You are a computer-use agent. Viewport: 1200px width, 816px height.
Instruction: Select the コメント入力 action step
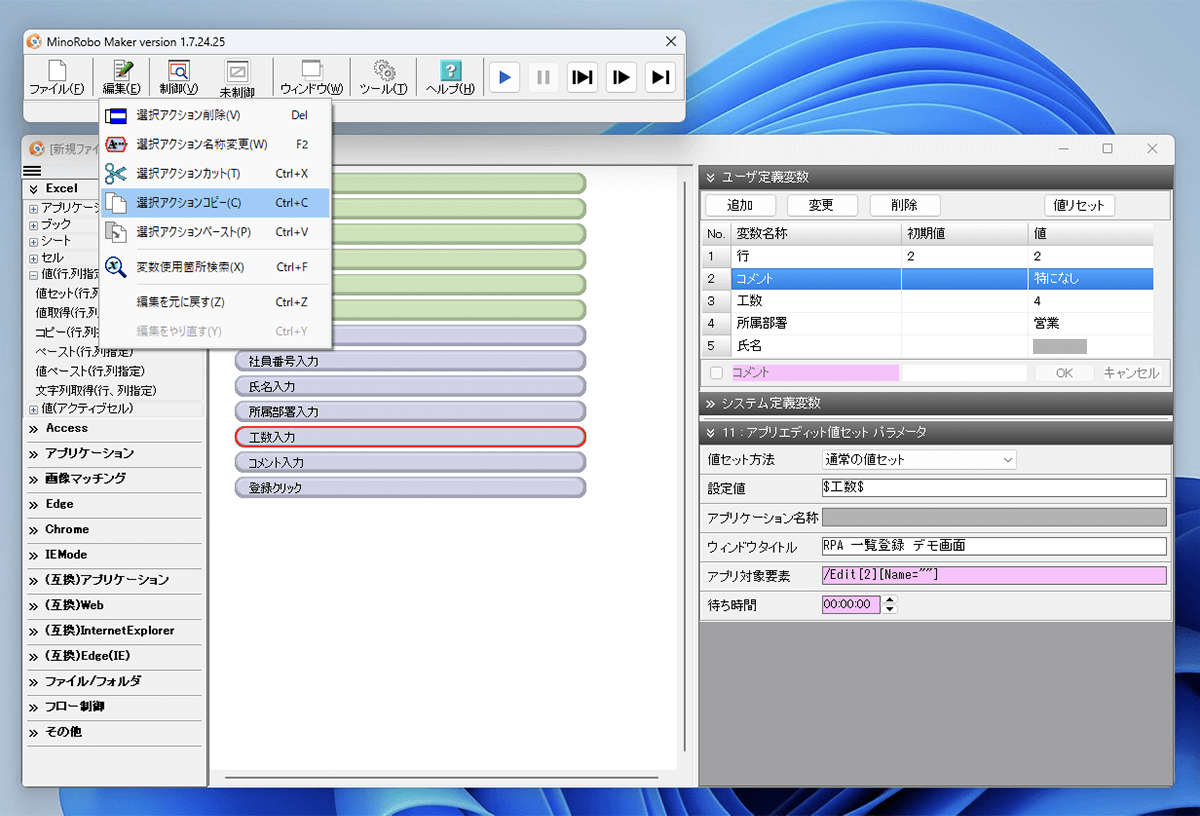click(410, 463)
